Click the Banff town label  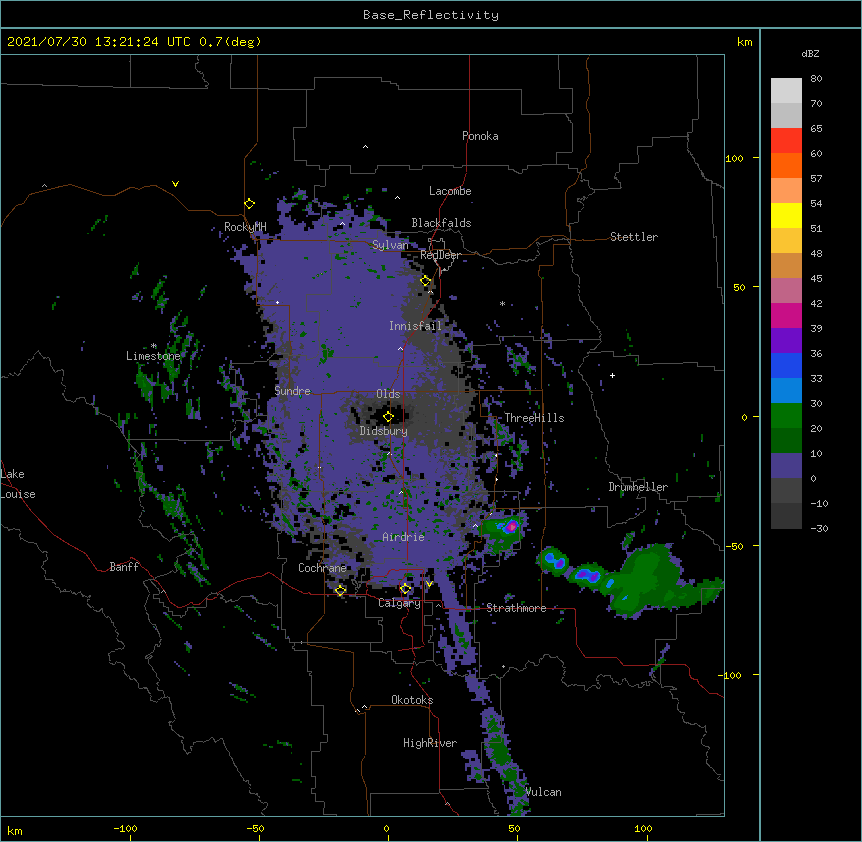point(124,567)
